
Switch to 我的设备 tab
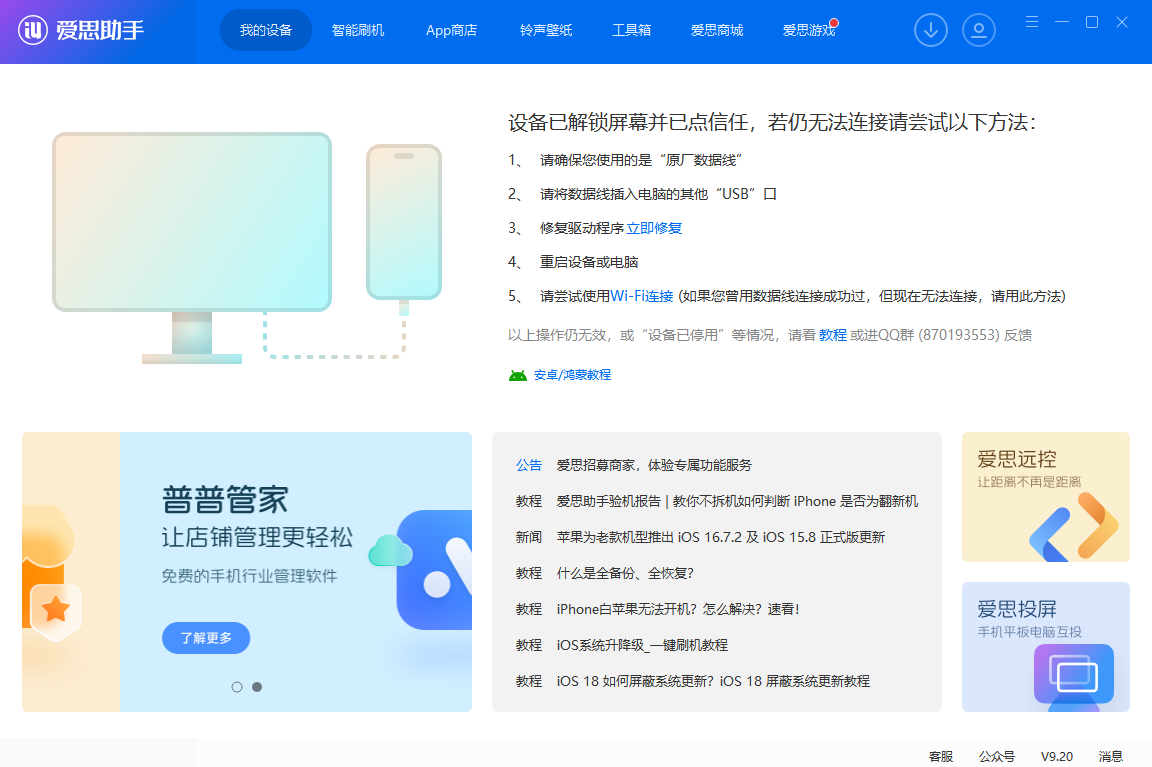pos(266,30)
